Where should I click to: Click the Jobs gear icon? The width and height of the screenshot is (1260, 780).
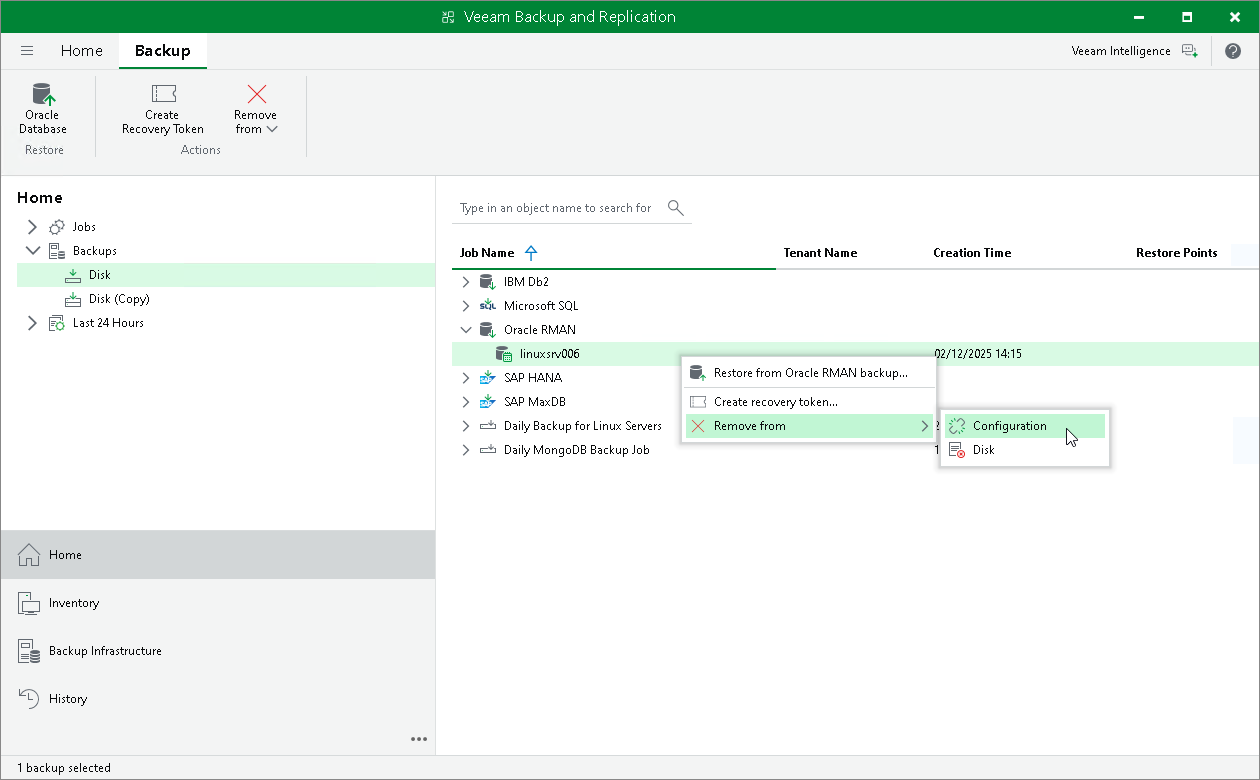[57, 227]
